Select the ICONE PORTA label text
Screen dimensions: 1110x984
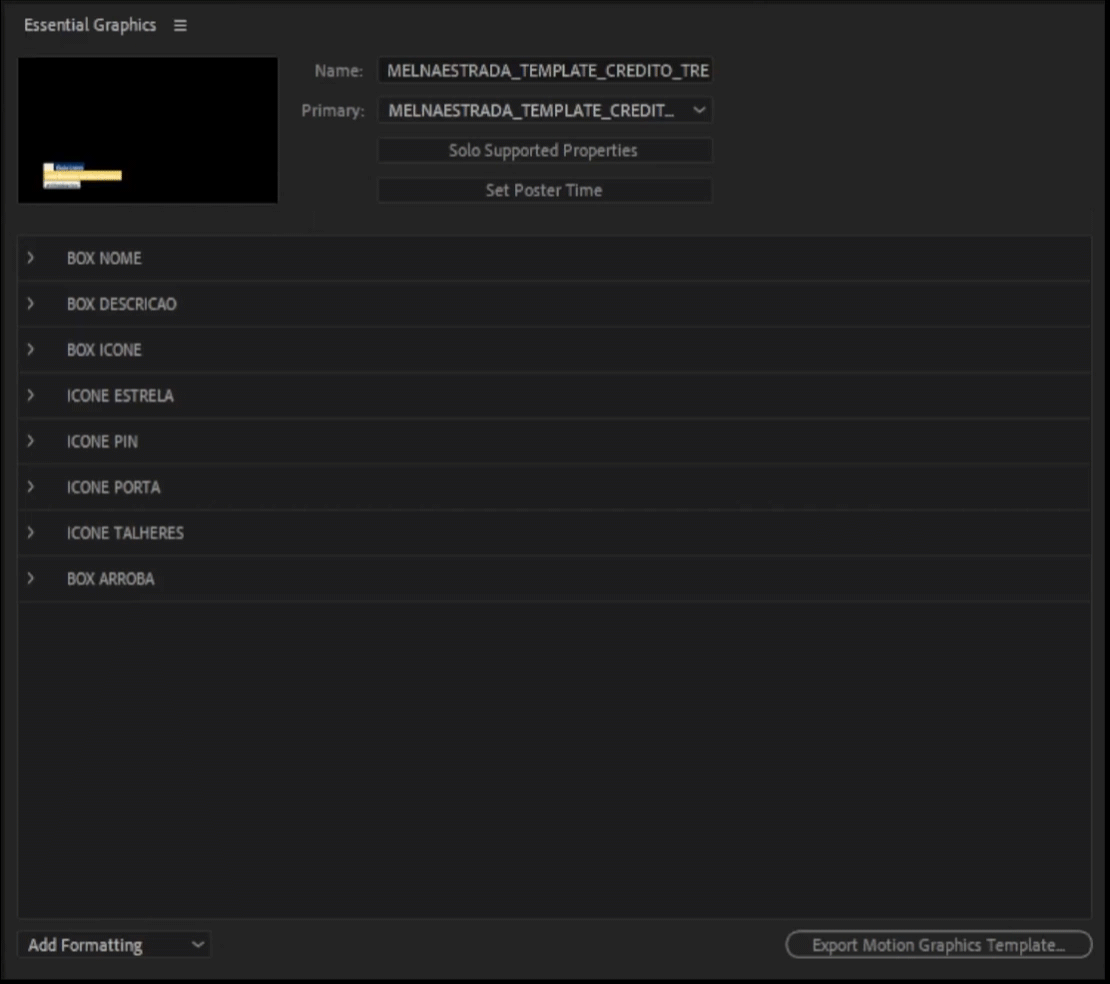click(113, 487)
